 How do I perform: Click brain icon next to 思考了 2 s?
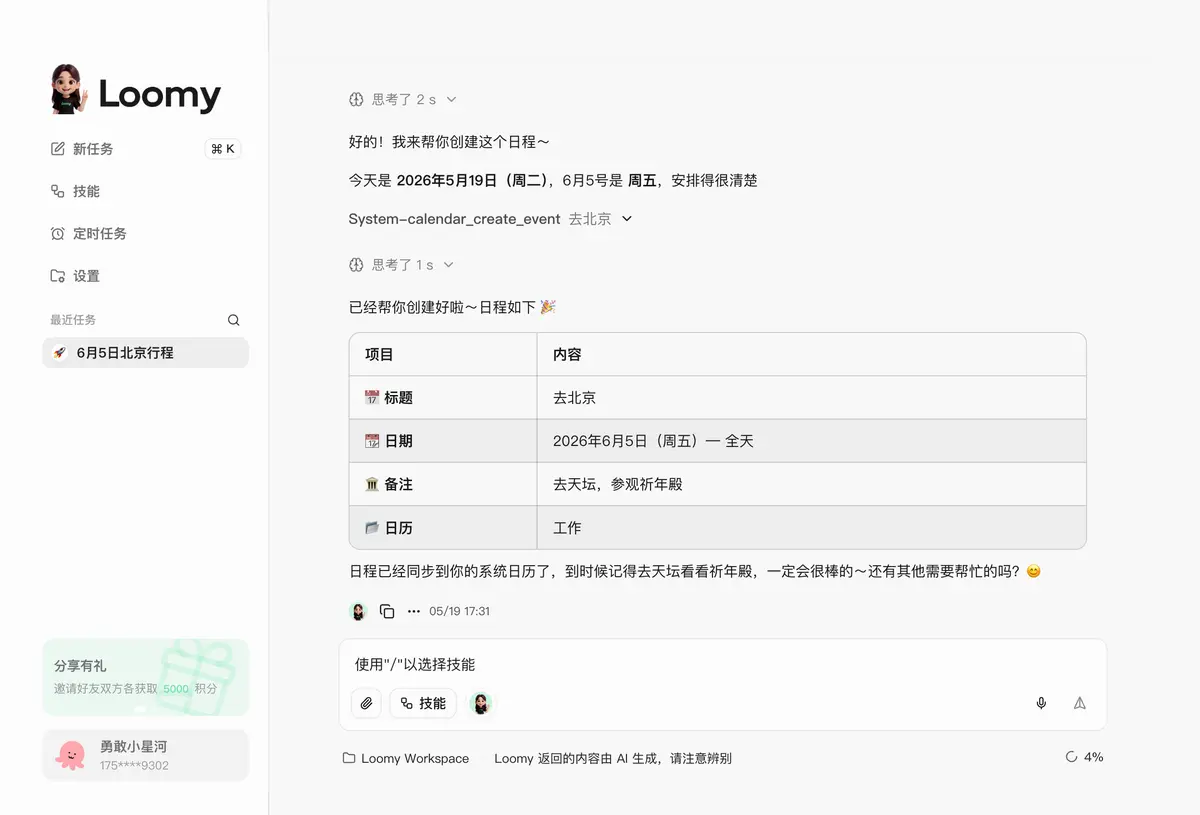coord(355,99)
